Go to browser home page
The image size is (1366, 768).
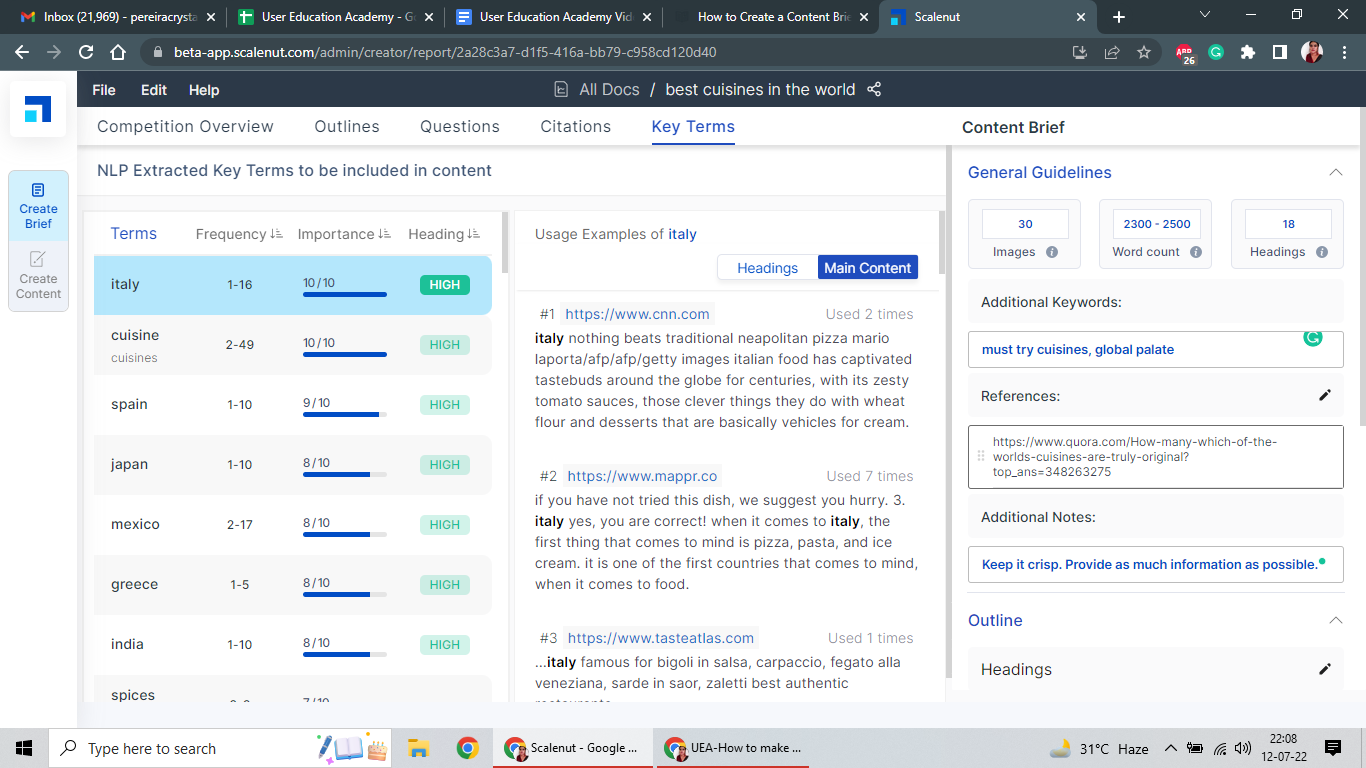[x=118, y=52]
